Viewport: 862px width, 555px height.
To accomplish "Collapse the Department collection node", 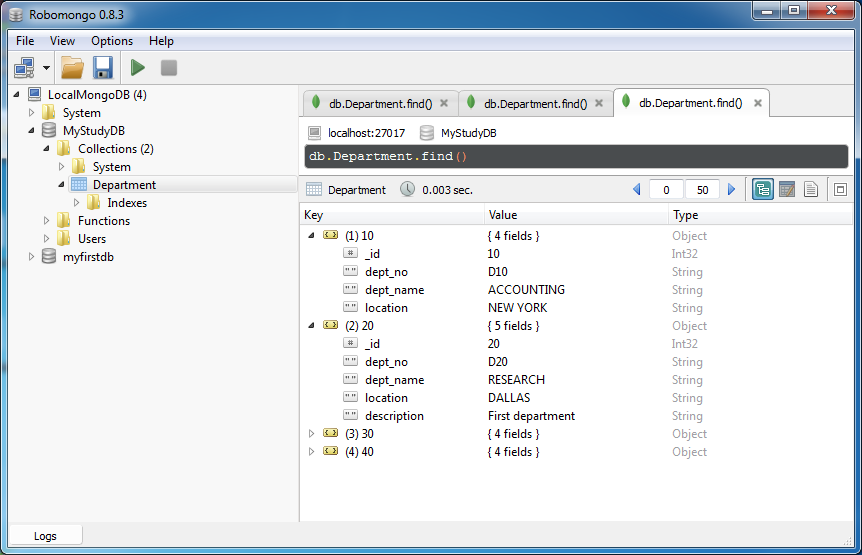I will tap(61, 185).
